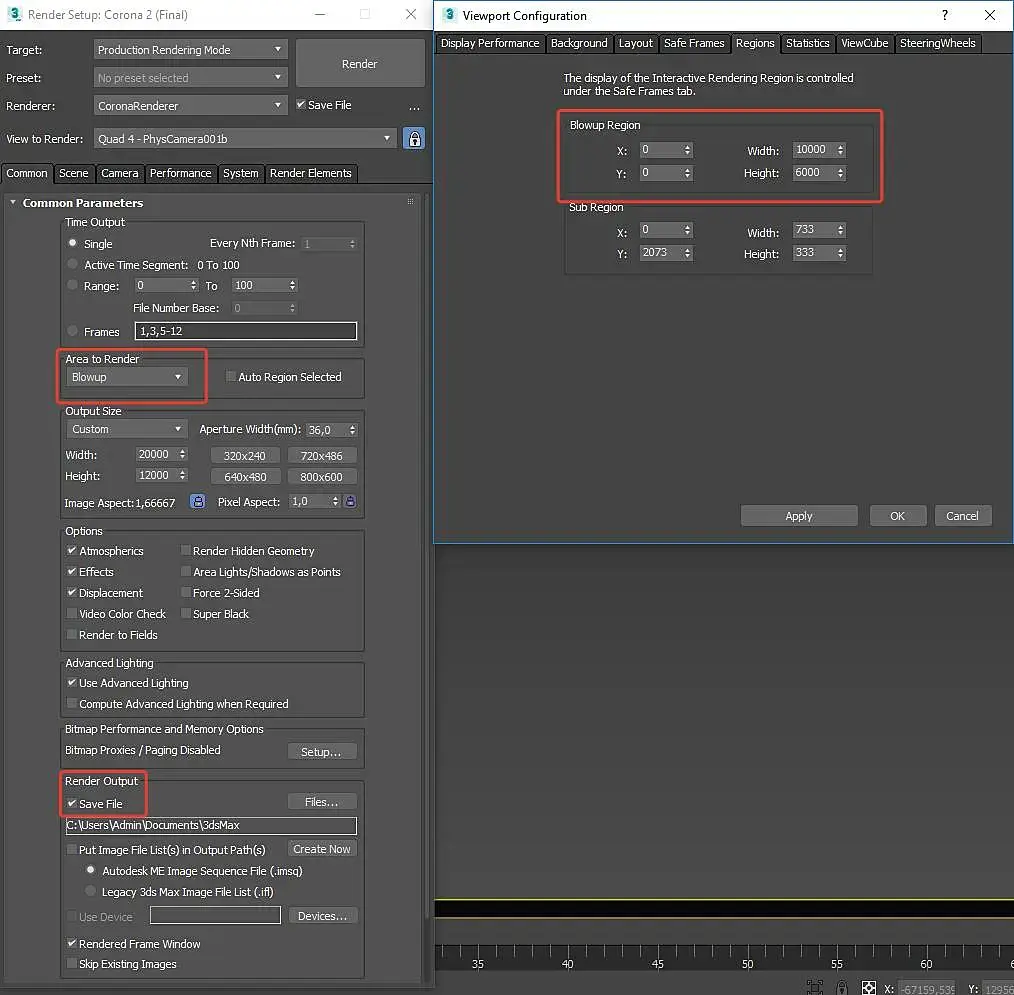Adjust the Output Width spinner arrows

coord(182,455)
